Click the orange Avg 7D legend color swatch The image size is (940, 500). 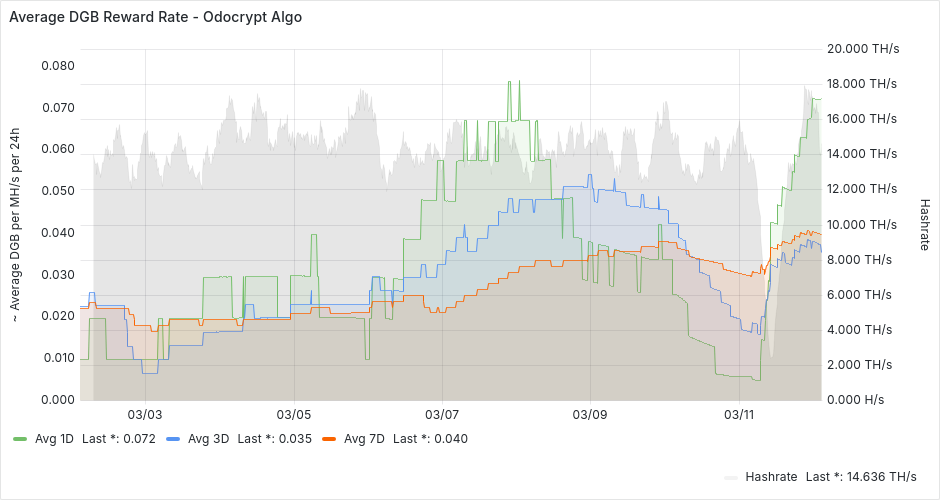point(328,439)
